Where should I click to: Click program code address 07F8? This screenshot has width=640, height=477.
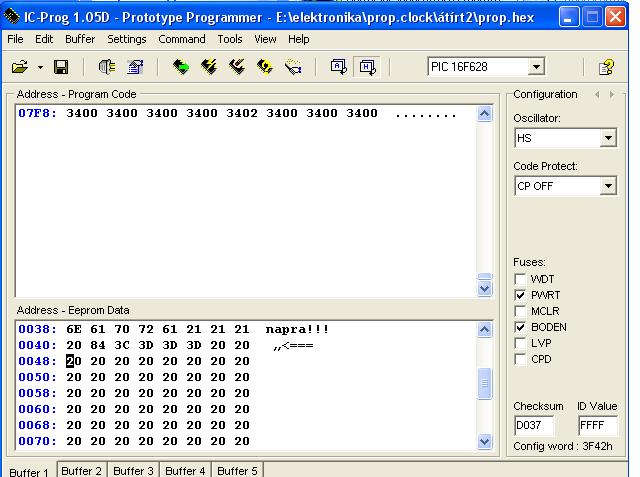(x=37, y=113)
